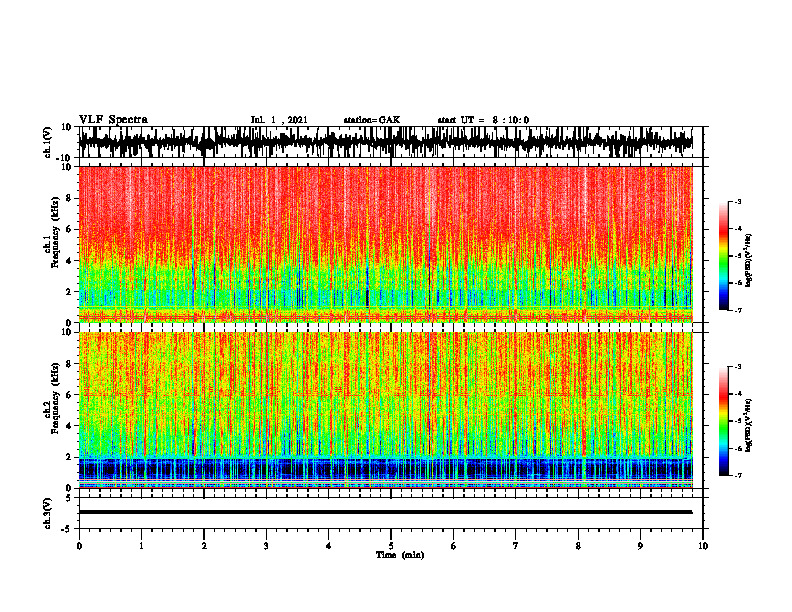
Task: Click the start UT = 8:10:0 text
Action: [x=483, y=120]
